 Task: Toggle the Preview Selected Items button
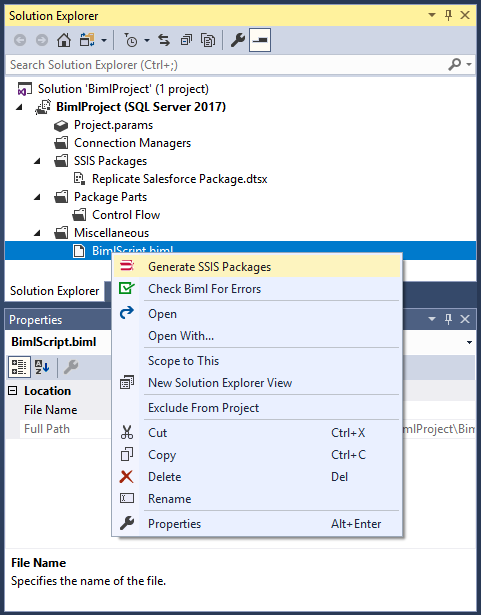[x=260, y=40]
